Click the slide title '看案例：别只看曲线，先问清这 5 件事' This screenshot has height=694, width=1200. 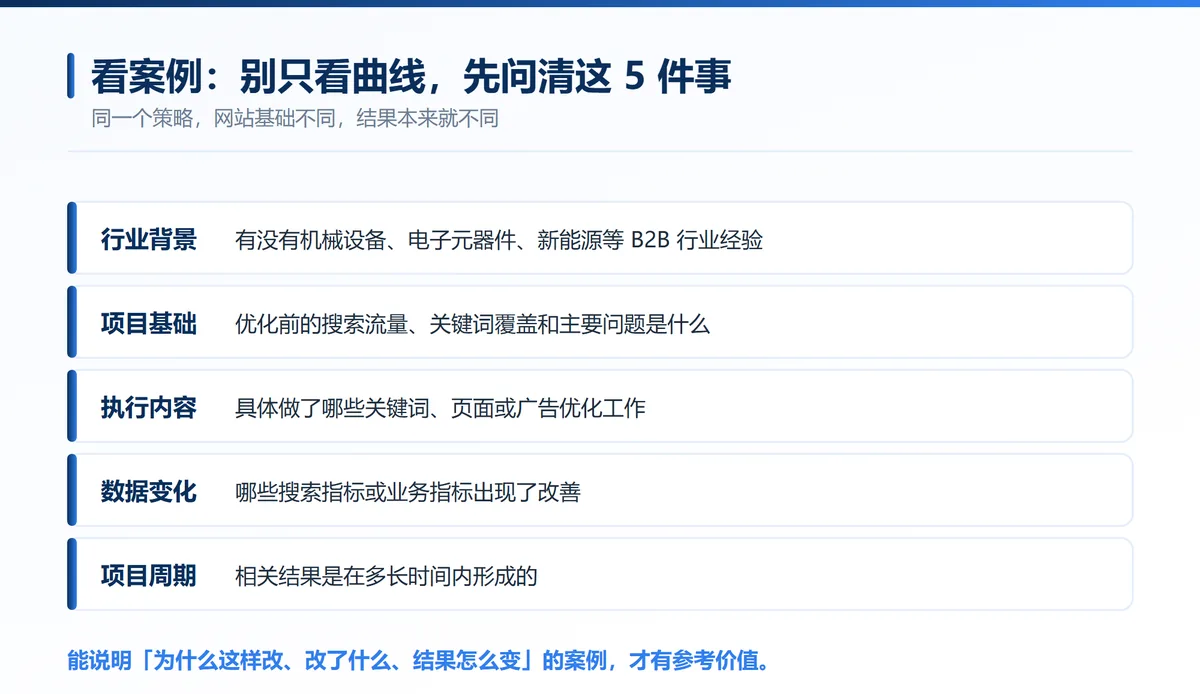[x=411, y=77]
